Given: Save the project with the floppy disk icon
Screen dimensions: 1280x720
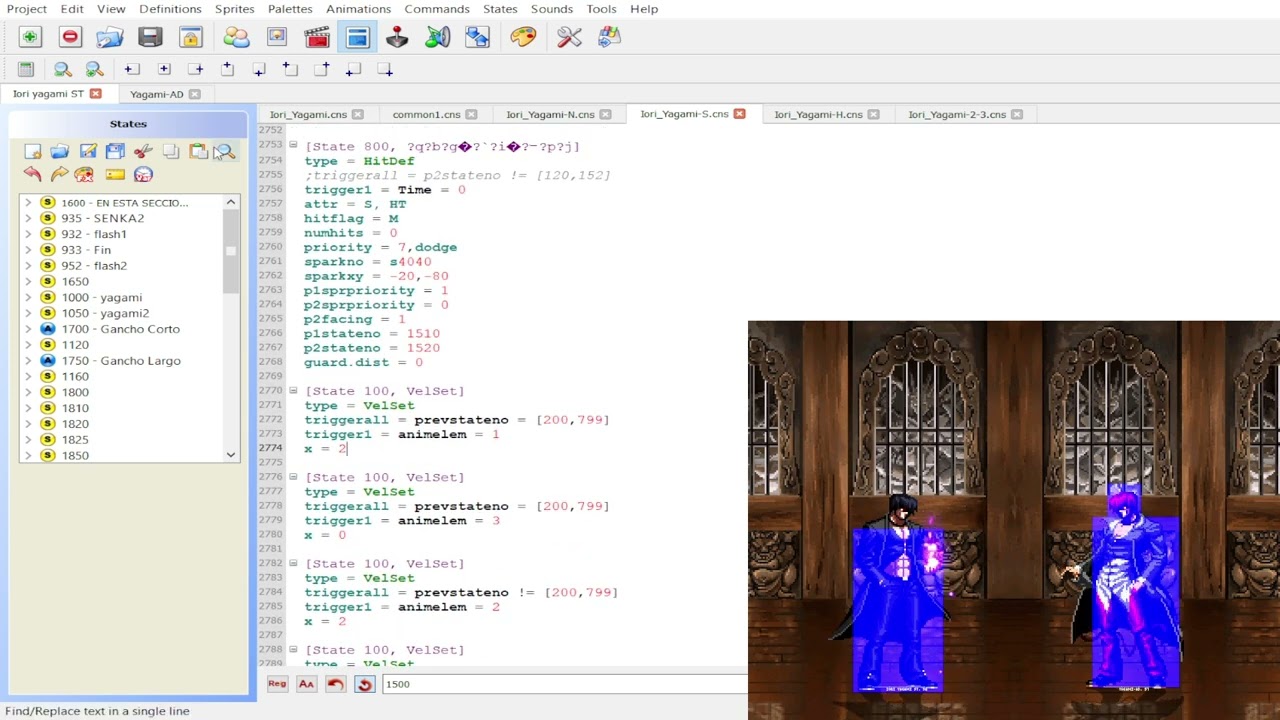Looking at the screenshot, I should pos(150,37).
